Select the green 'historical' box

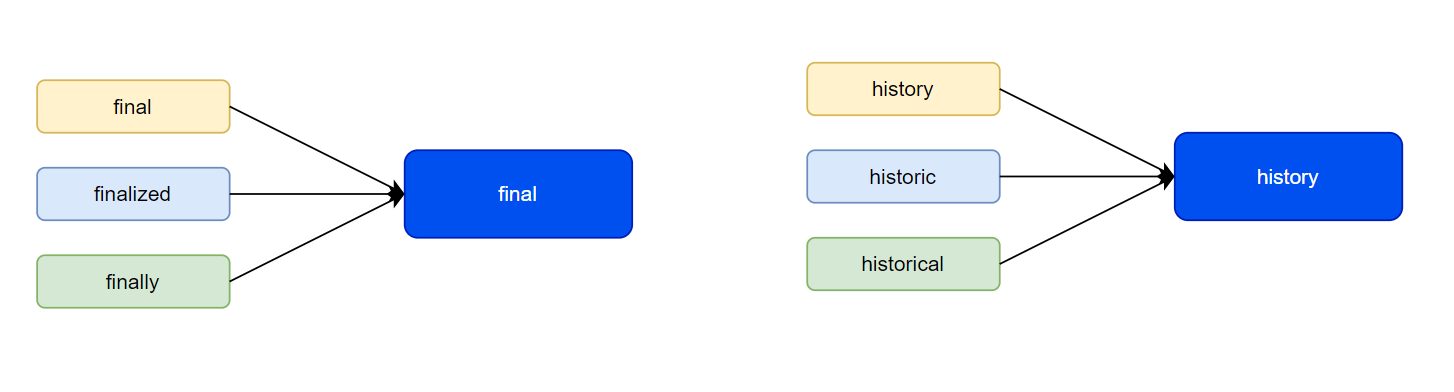point(903,264)
